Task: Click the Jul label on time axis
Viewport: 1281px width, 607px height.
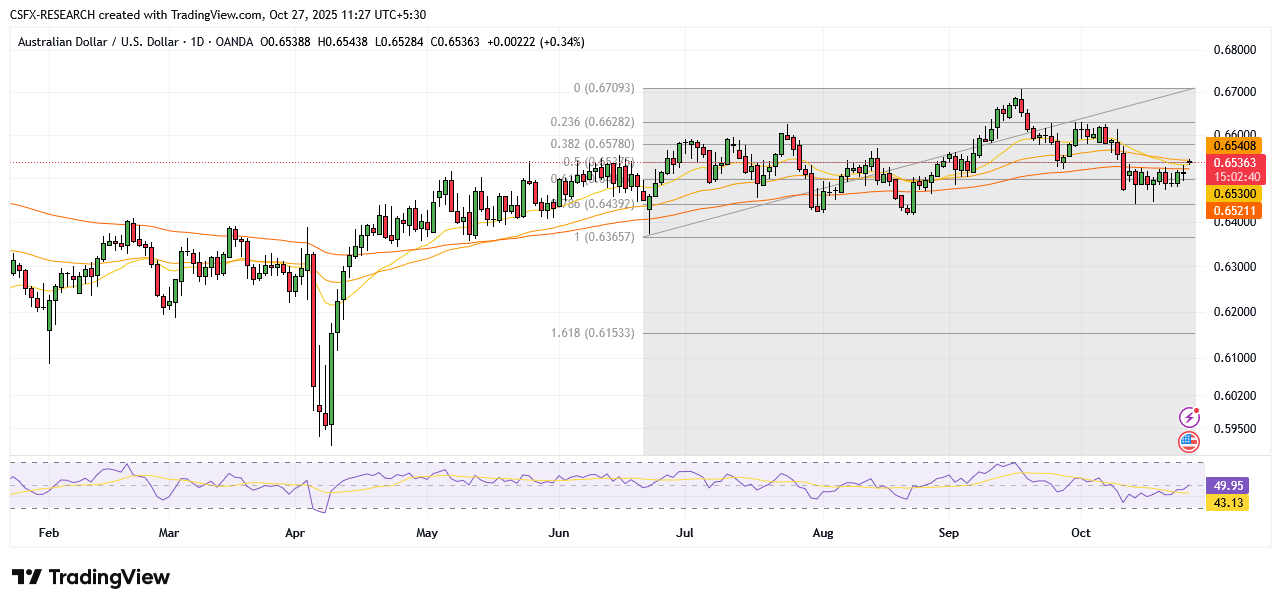Action: point(686,534)
